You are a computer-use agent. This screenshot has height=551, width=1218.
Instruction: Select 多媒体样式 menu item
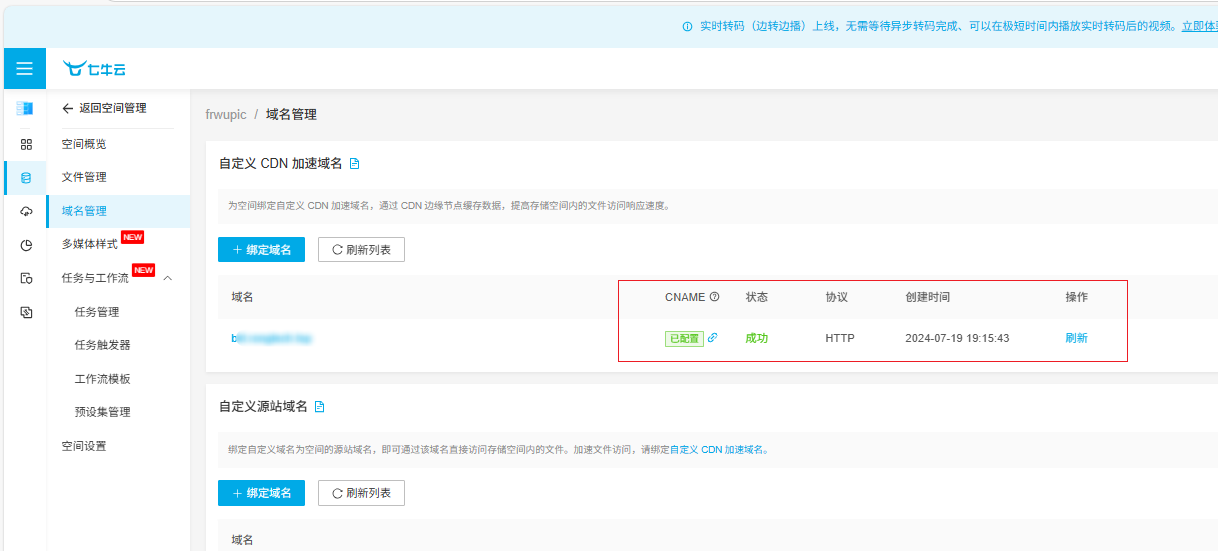[x=90, y=244]
